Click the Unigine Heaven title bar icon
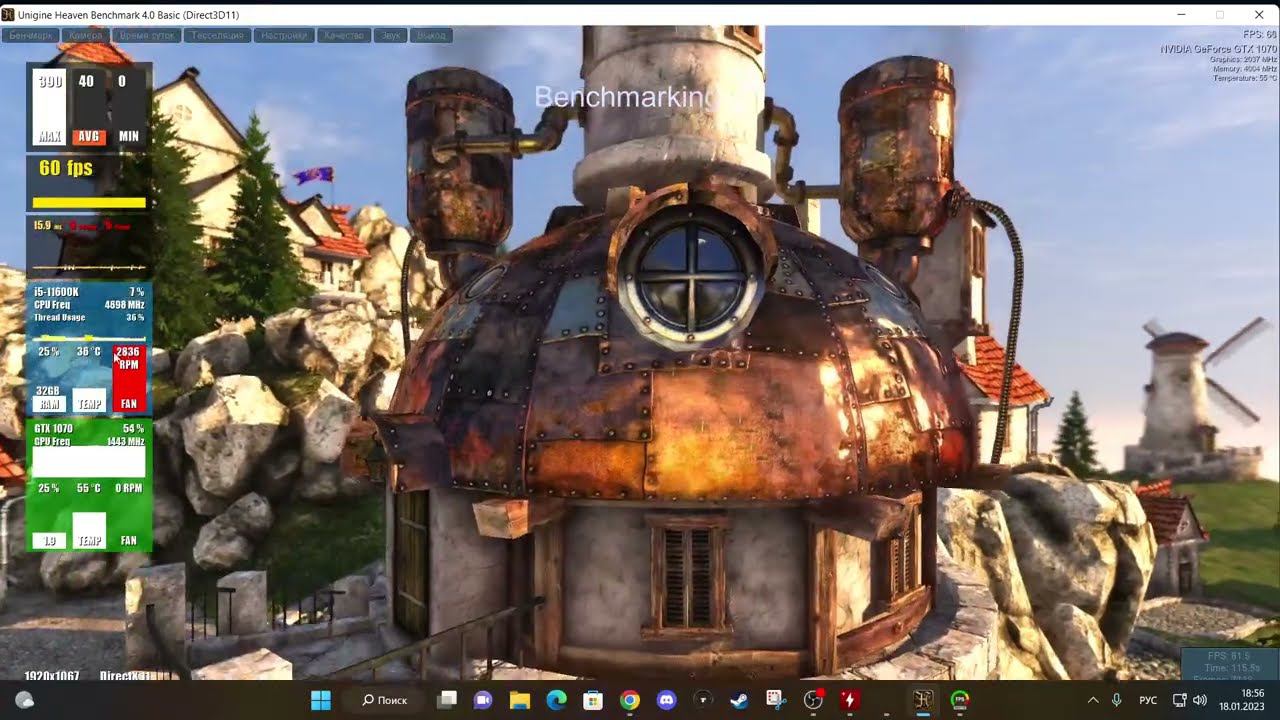 [10, 15]
